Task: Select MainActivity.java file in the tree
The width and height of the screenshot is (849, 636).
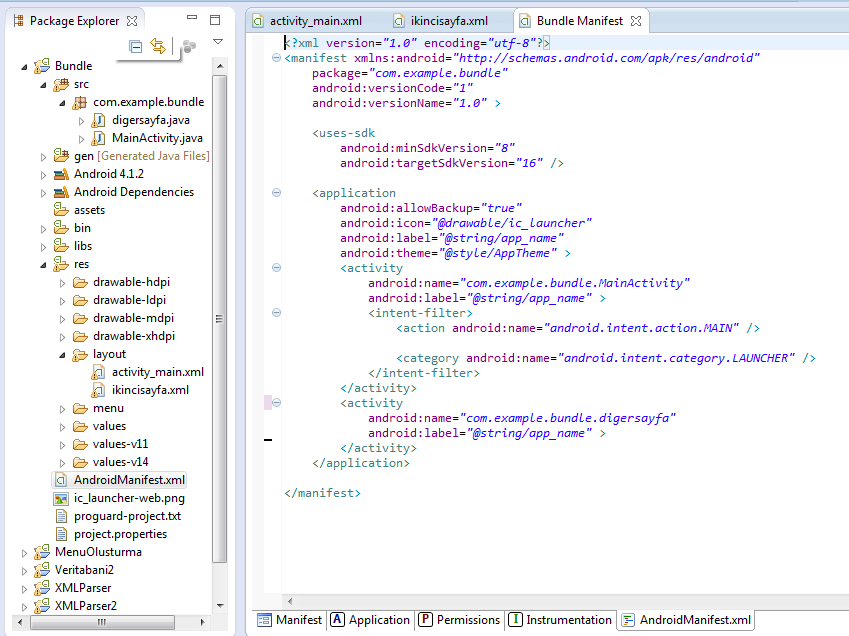Action: (x=157, y=138)
